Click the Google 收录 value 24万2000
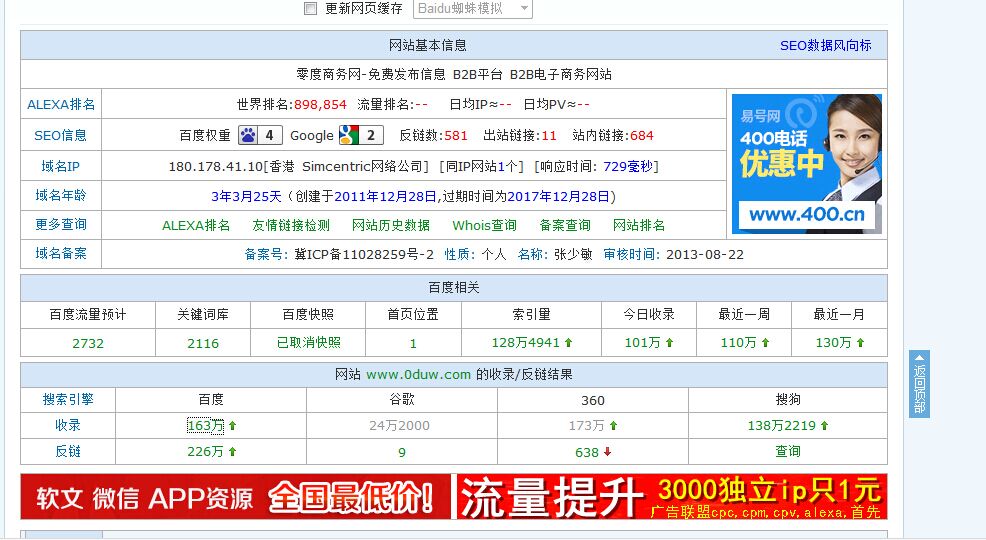 tap(399, 426)
